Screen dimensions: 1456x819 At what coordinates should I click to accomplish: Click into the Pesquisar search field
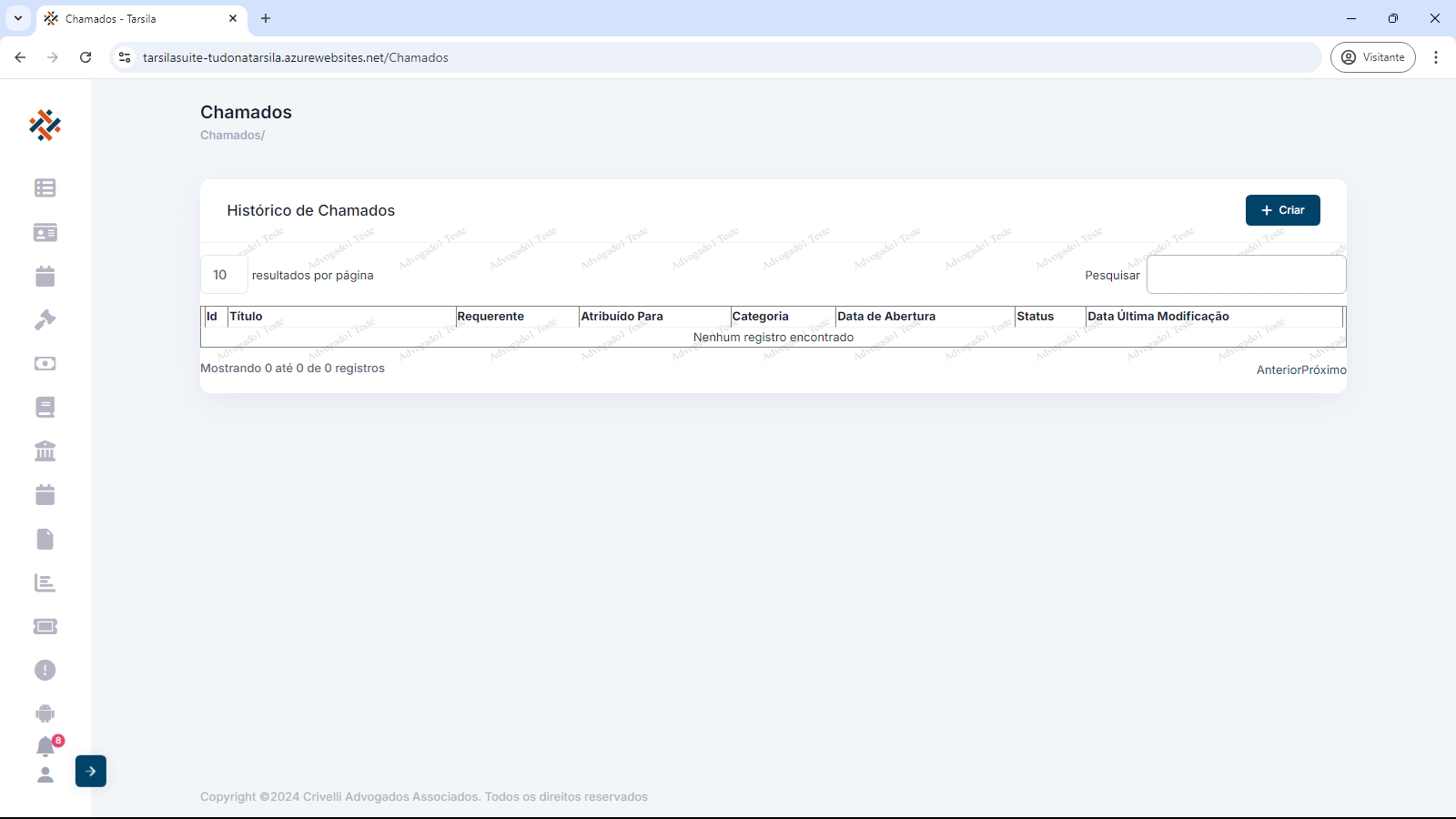pyautogui.click(x=1246, y=275)
